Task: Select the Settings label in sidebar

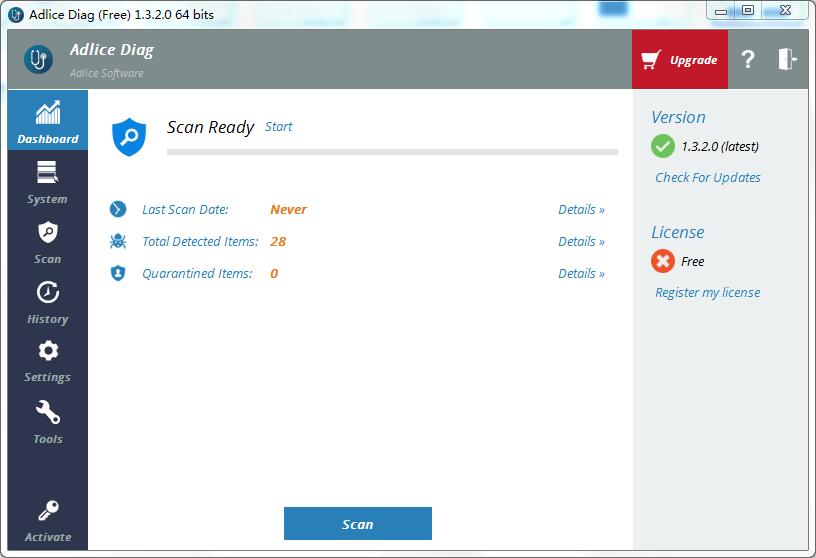Action: (x=47, y=377)
